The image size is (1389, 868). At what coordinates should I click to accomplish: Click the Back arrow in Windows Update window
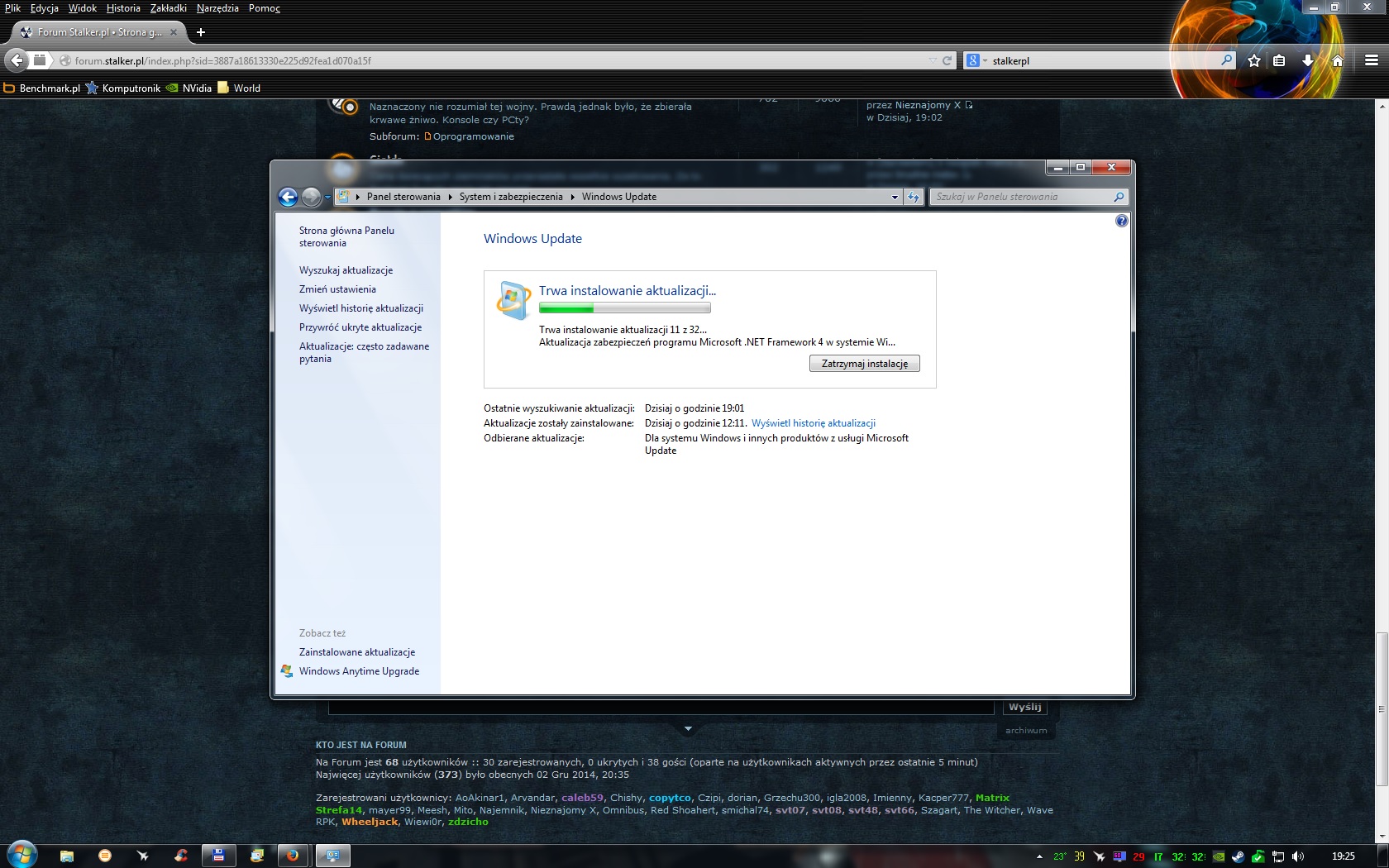pos(288,197)
